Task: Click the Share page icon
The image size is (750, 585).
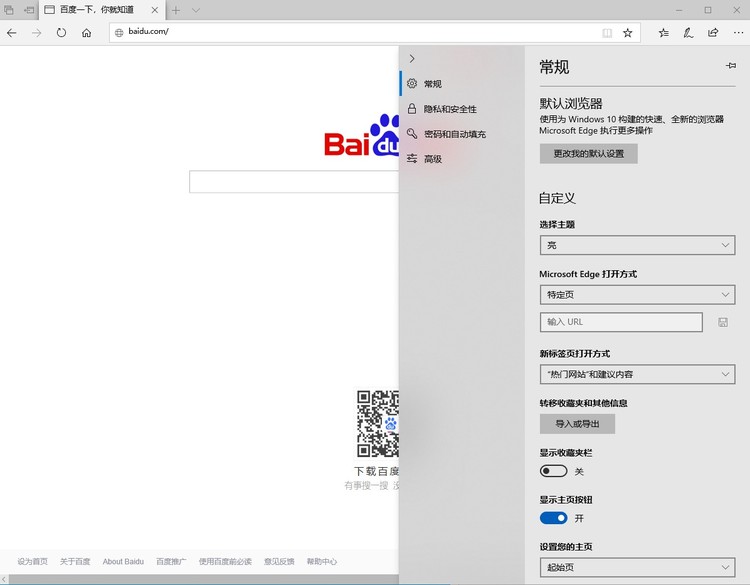Action: pyautogui.click(x=712, y=32)
